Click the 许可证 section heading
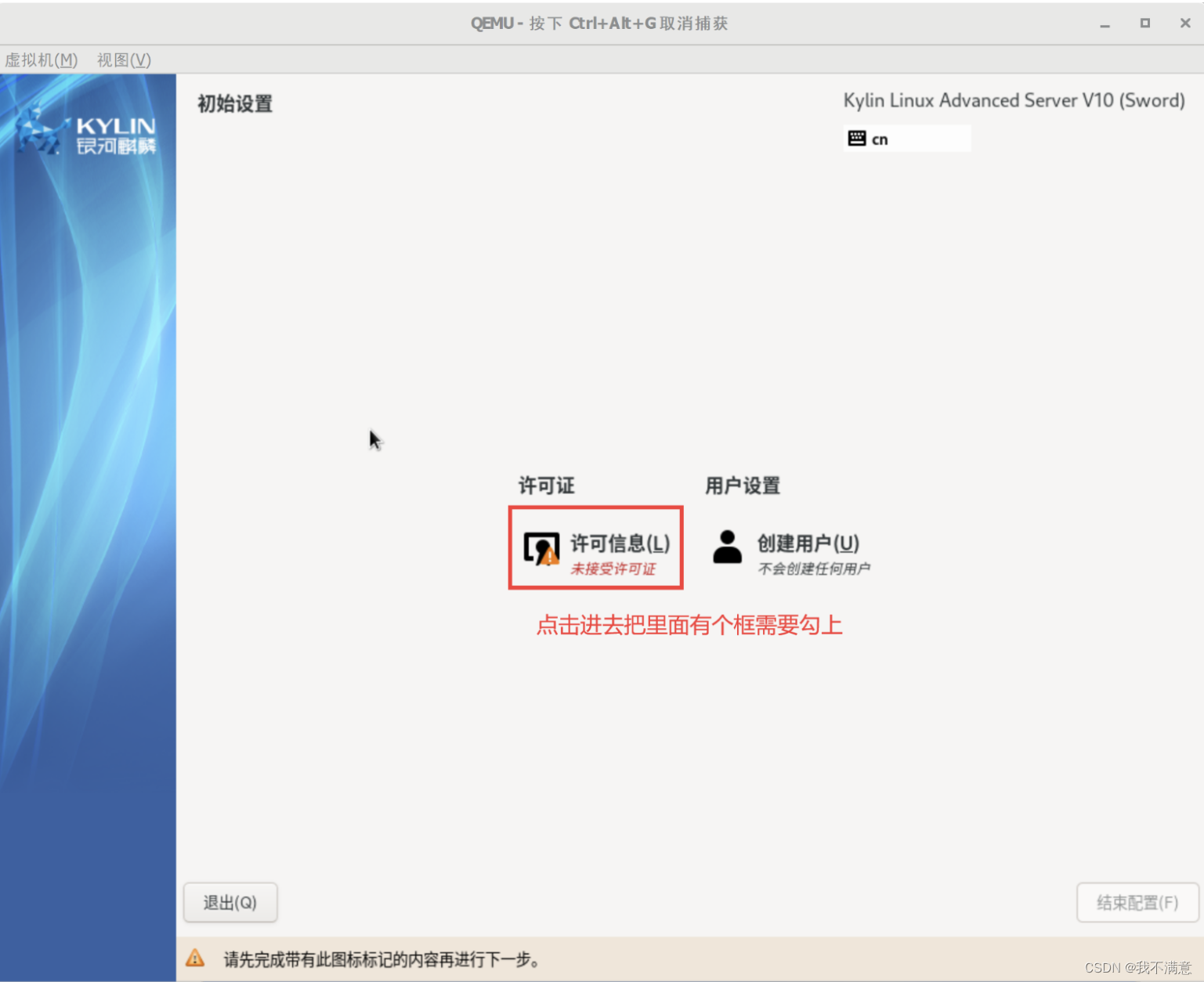Screen dimensions: 1204x982 (x=547, y=486)
